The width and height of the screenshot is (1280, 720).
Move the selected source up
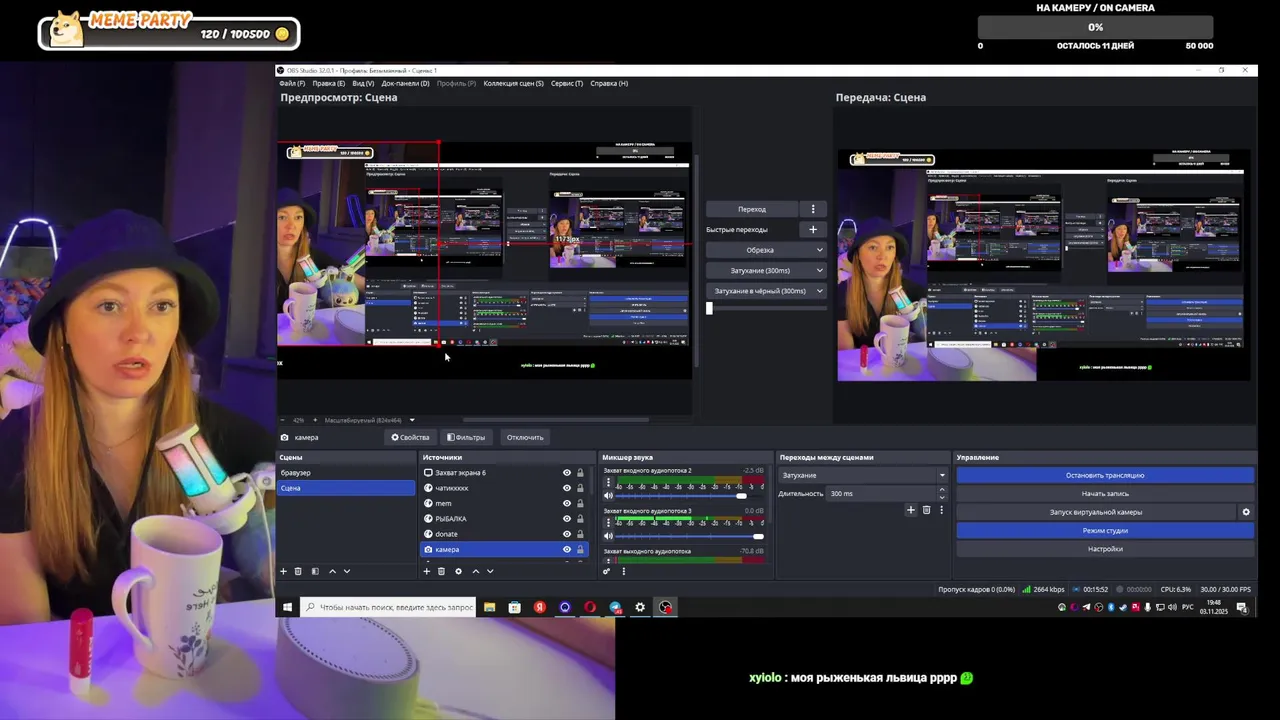click(x=475, y=571)
